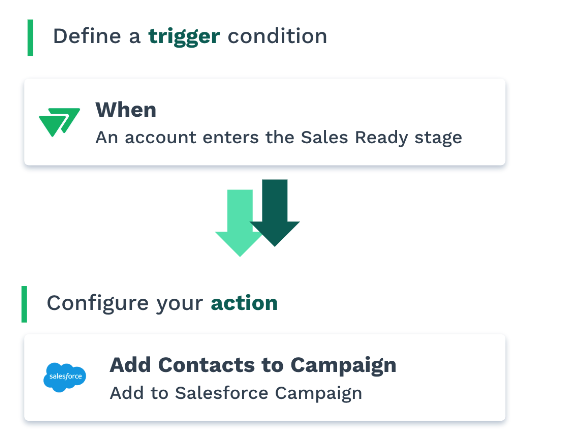Open the 'Add Contacts to Campaign' action title
The image size is (580, 447).
pyautogui.click(x=253, y=365)
